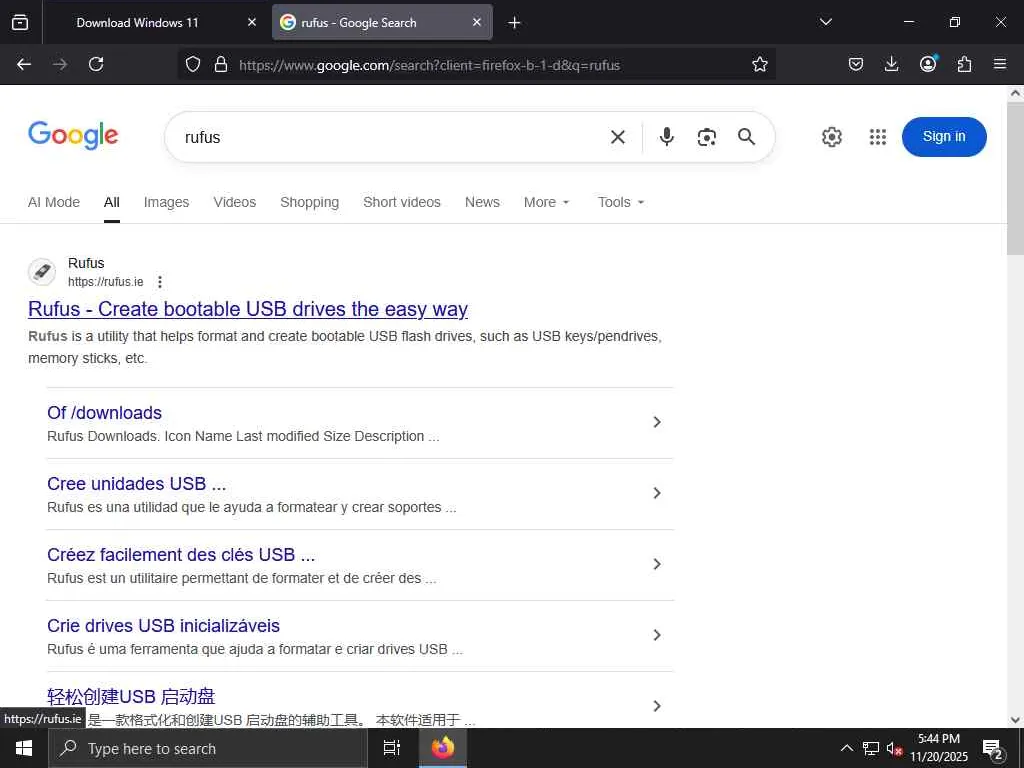This screenshot has width=1024, height=768.
Task: Open Crie drives USB inicializáveis link
Action: (163, 626)
